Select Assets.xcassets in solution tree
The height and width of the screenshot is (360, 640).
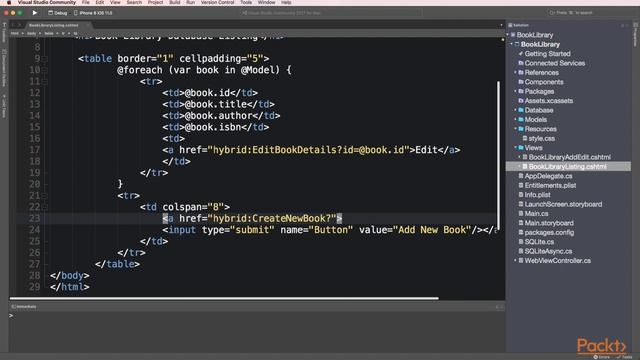tap(549, 101)
